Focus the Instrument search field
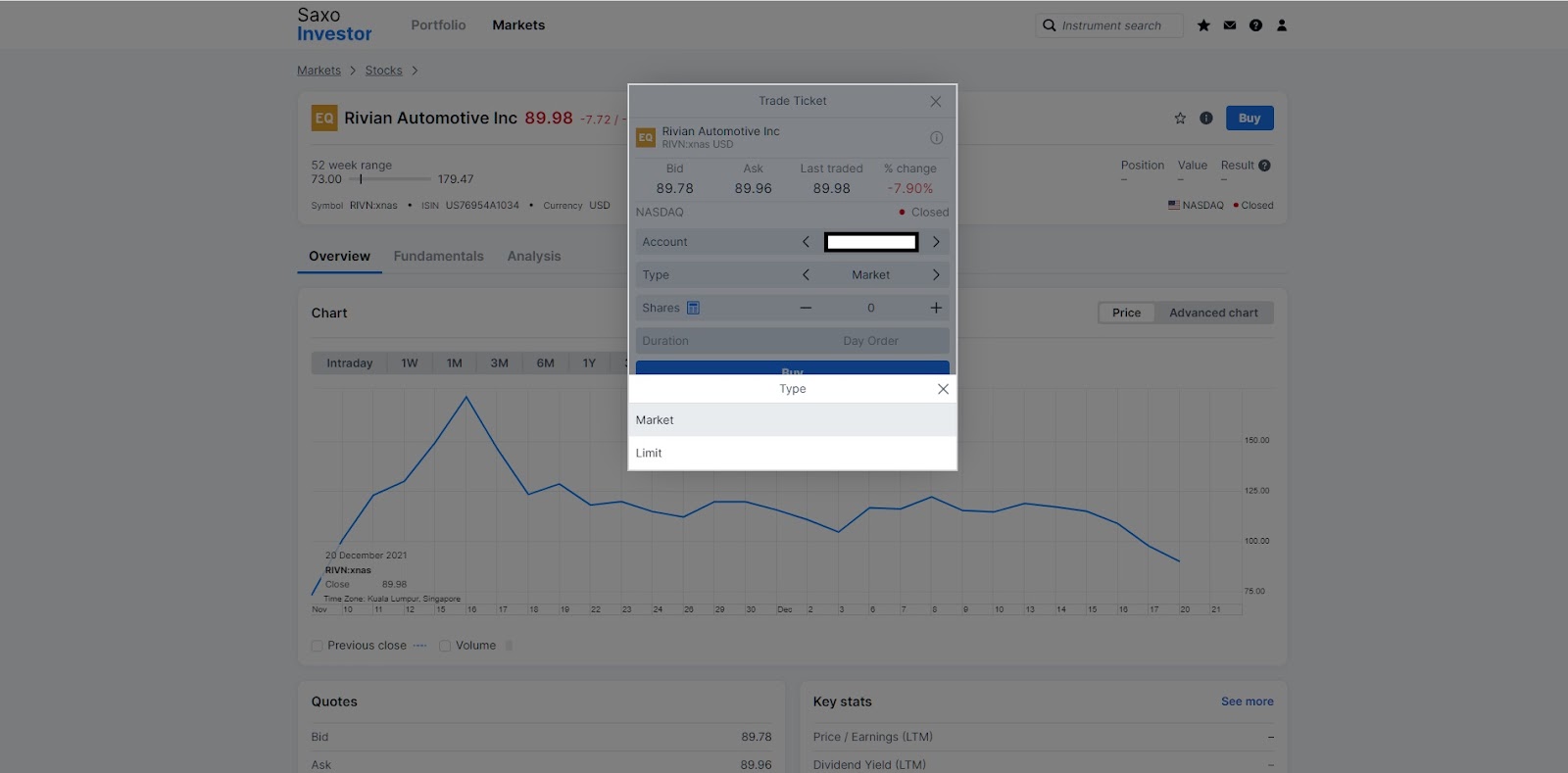The image size is (1568, 773). click(1109, 25)
